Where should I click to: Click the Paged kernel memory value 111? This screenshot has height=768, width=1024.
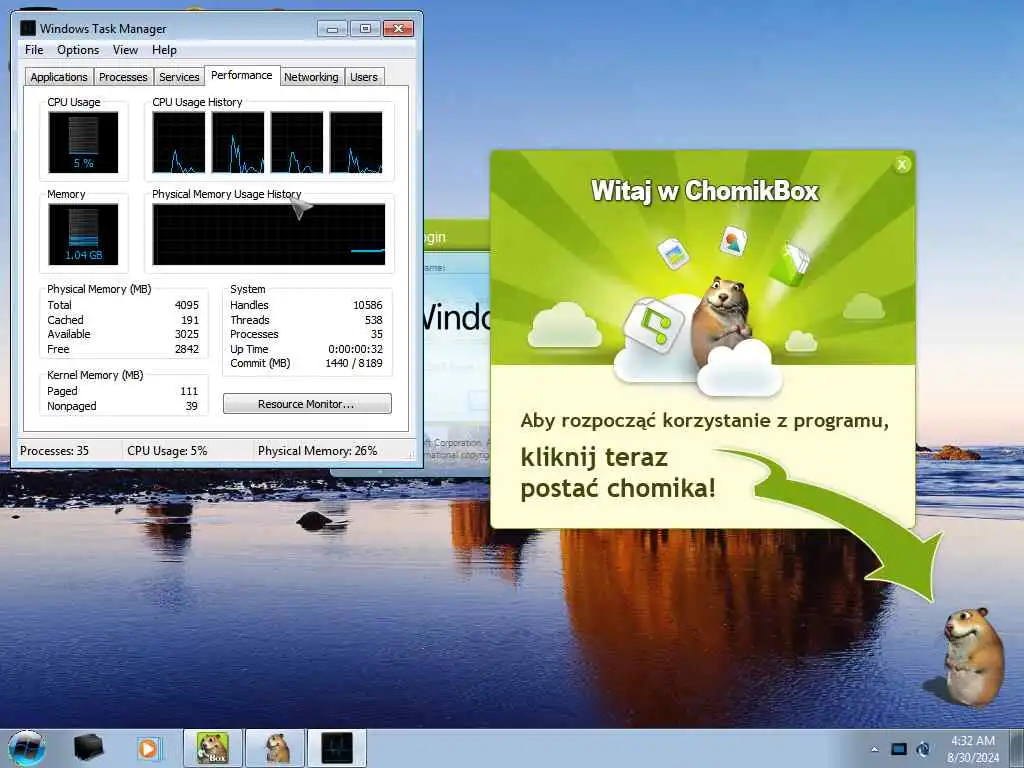(x=189, y=391)
